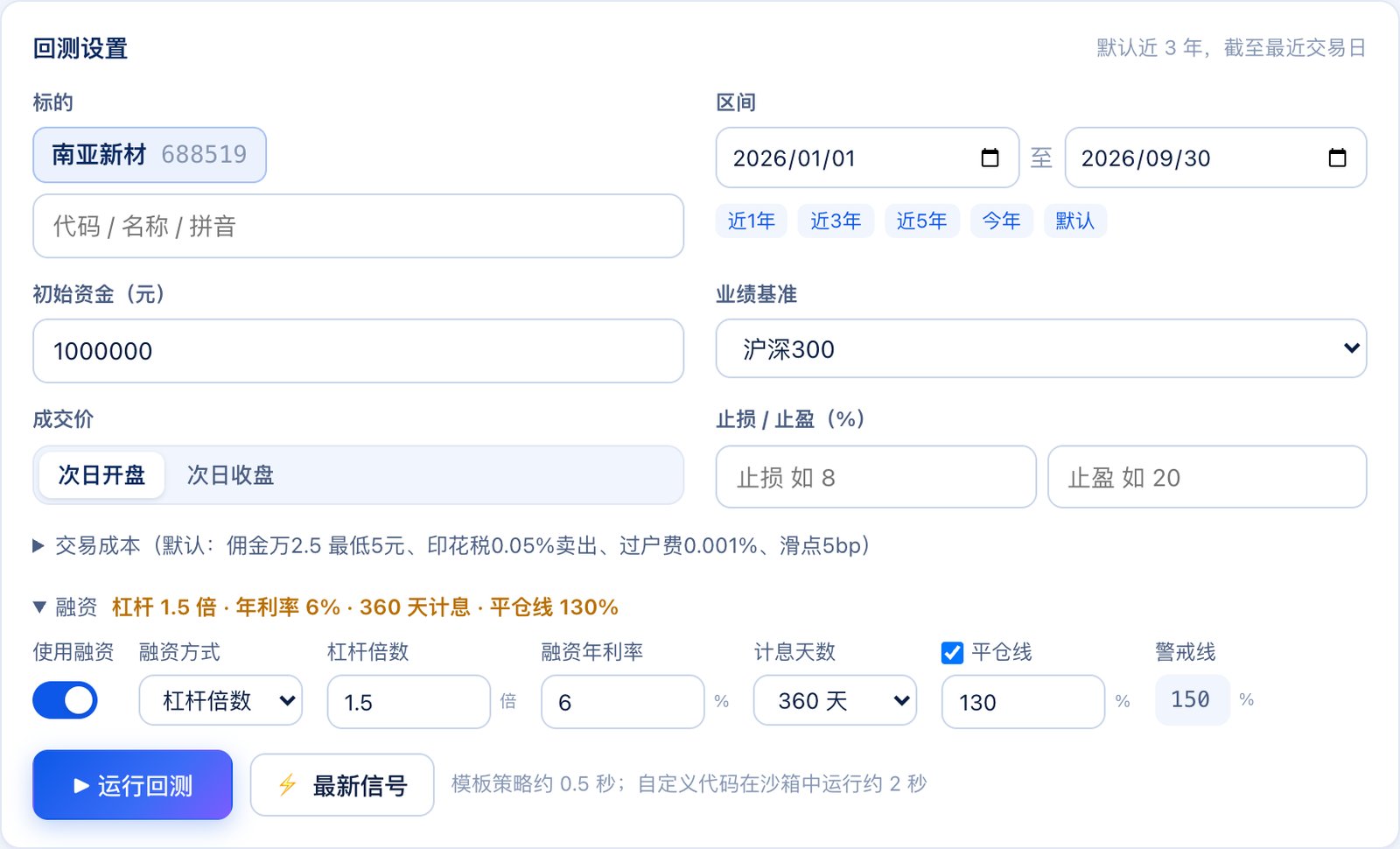The width and height of the screenshot is (1400, 849).
Task: Click the lightning icon on 最新信号
Action: tap(287, 785)
